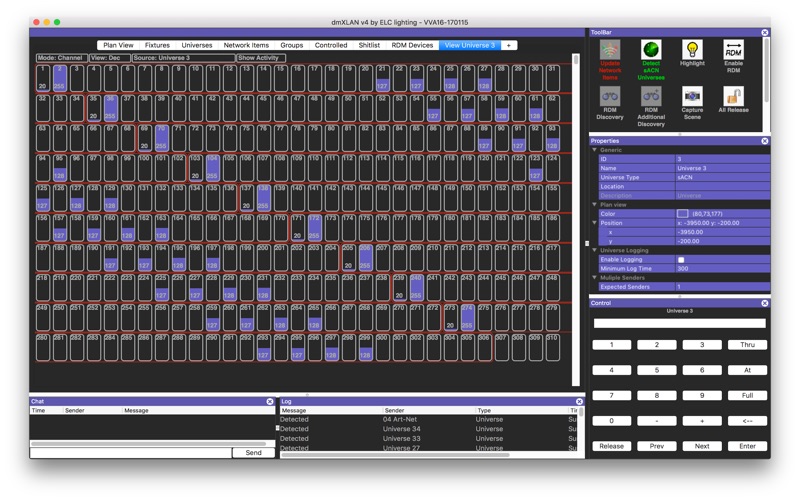Collapse the Universe Logging section
Image resolution: width=800 pixels, height=500 pixels.
pyautogui.click(x=595, y=251)
